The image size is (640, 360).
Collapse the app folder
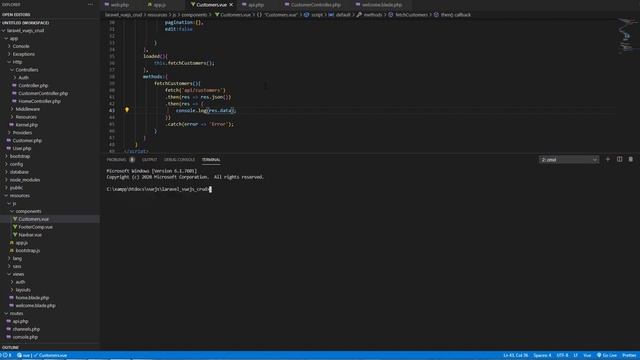point(13,38)
